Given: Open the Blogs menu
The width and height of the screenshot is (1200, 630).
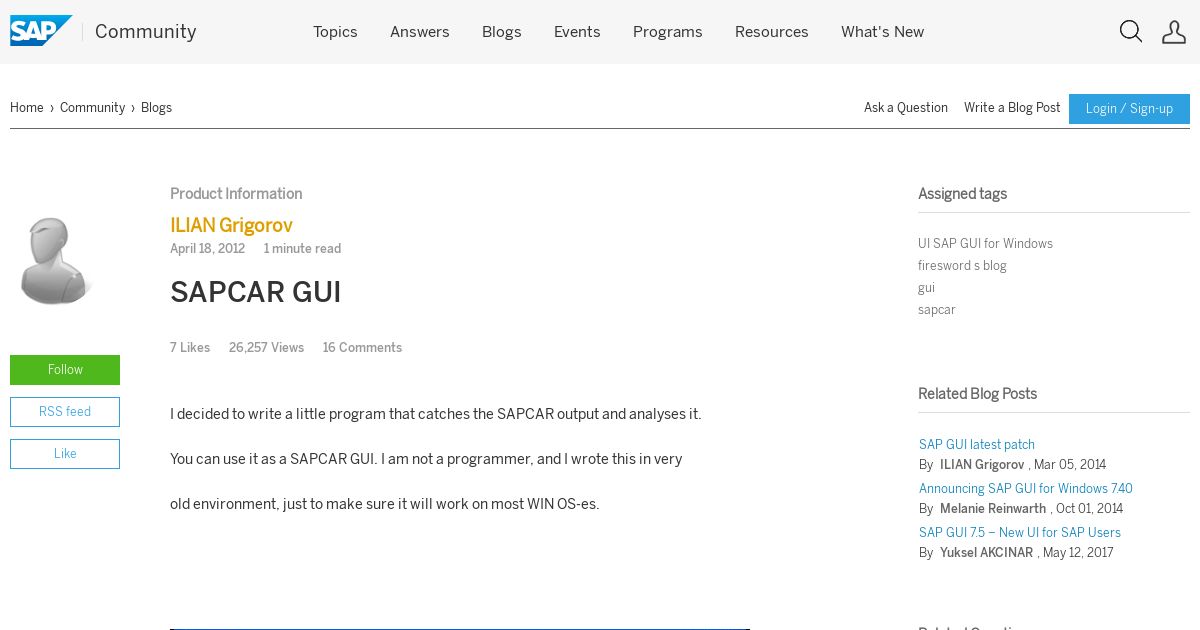Looking at the screenshot, I should tap(502, 32).
